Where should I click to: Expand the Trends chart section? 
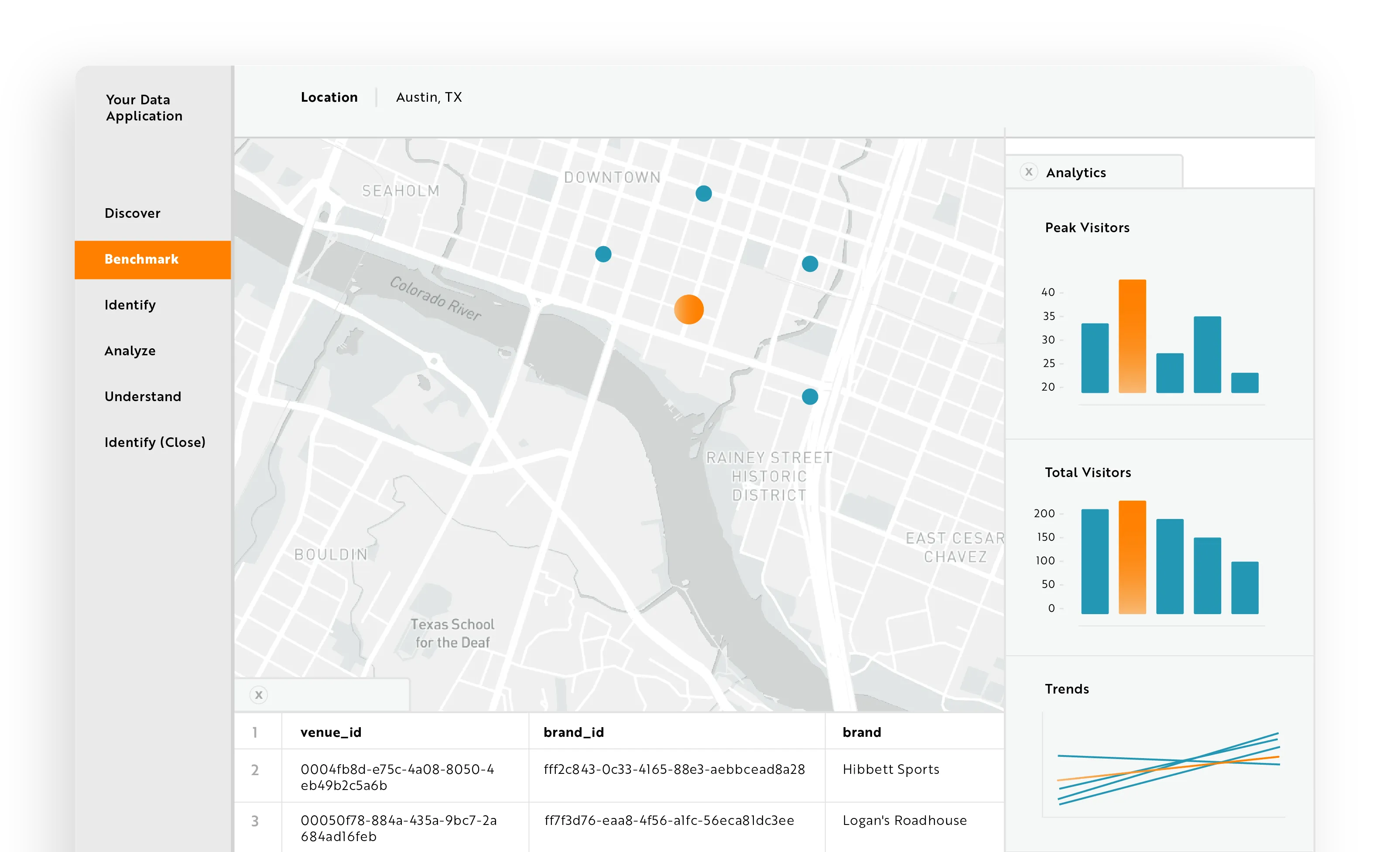point(1067,688)
